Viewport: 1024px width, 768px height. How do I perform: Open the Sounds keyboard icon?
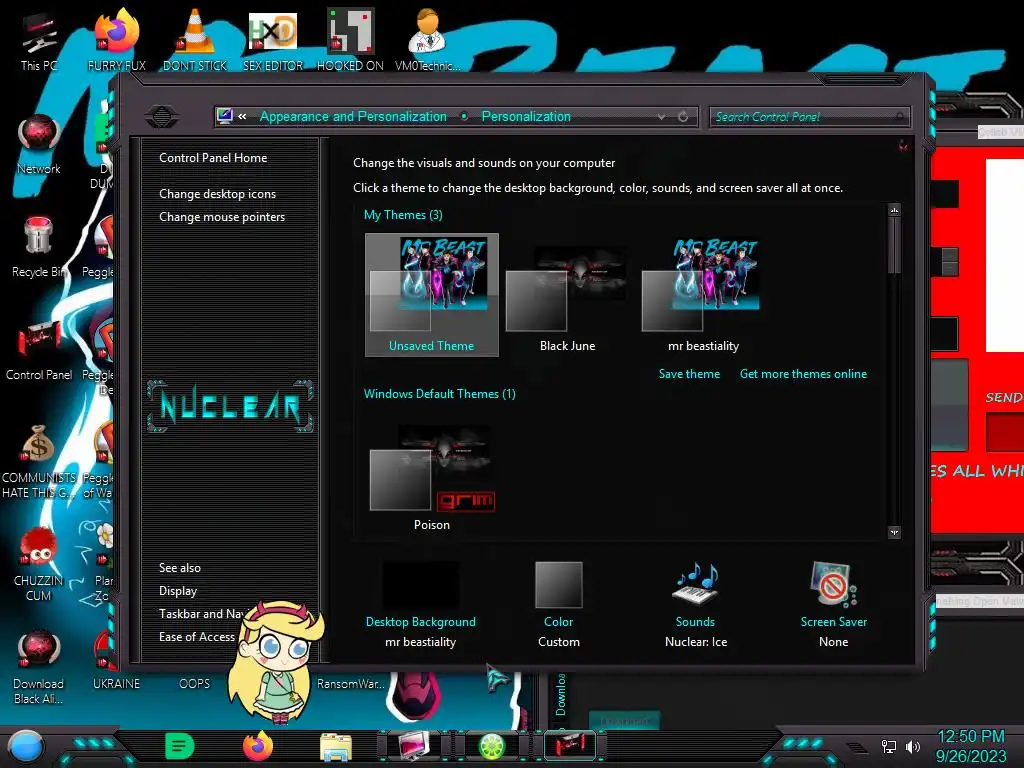pos(696,583)
